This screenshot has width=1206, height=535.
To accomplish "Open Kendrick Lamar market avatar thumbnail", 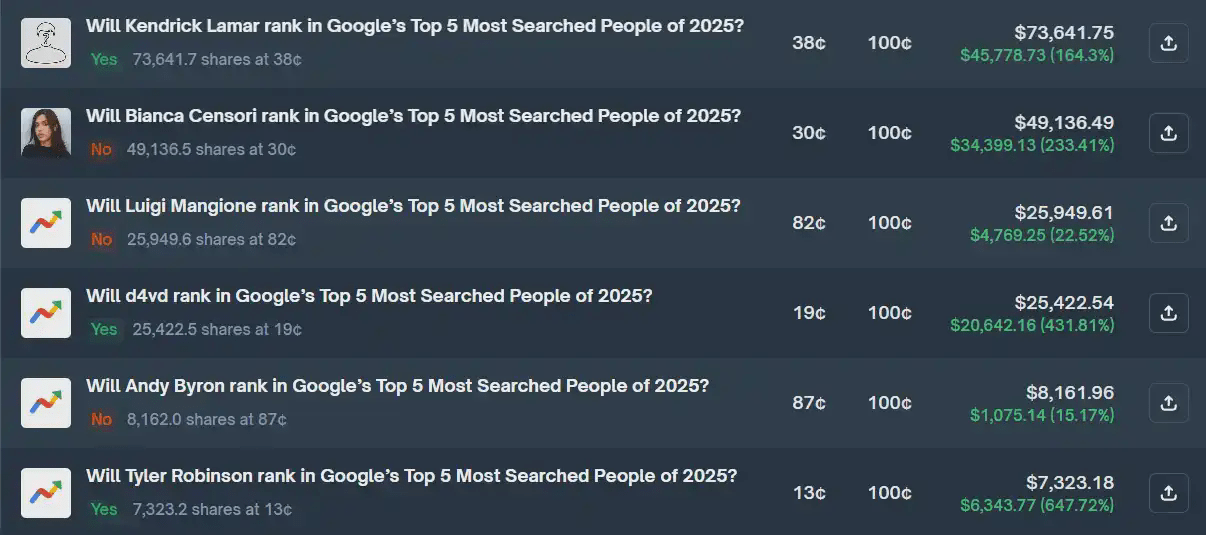I will pyautogui.click(x=46, y=43).
